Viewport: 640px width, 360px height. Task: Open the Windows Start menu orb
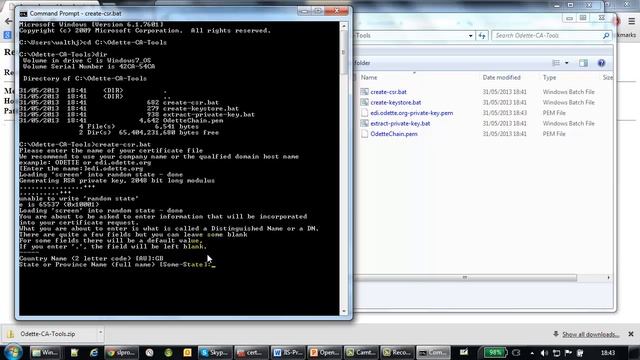13,352
